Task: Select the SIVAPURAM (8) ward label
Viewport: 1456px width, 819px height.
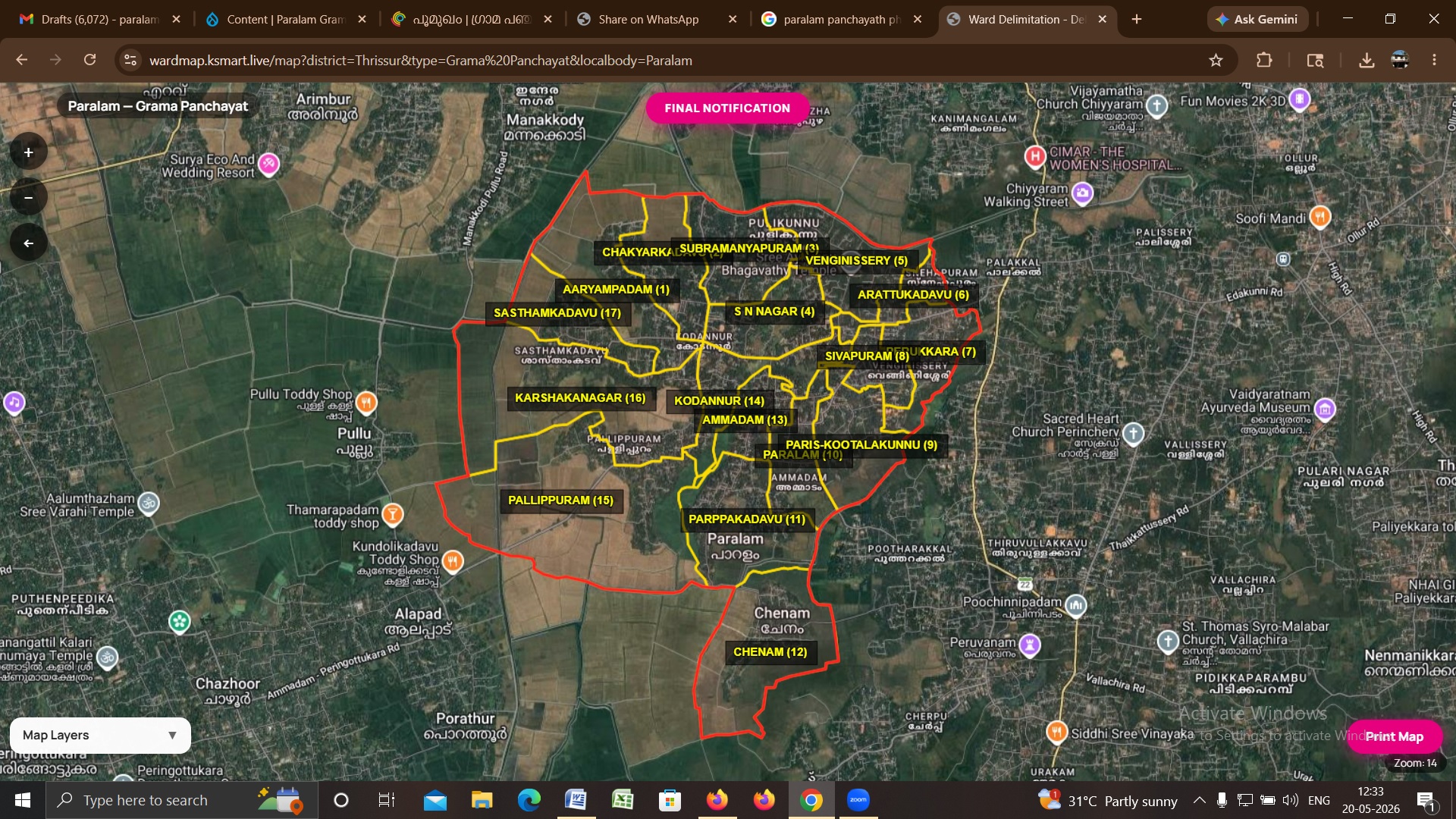Action: point(867,356)
